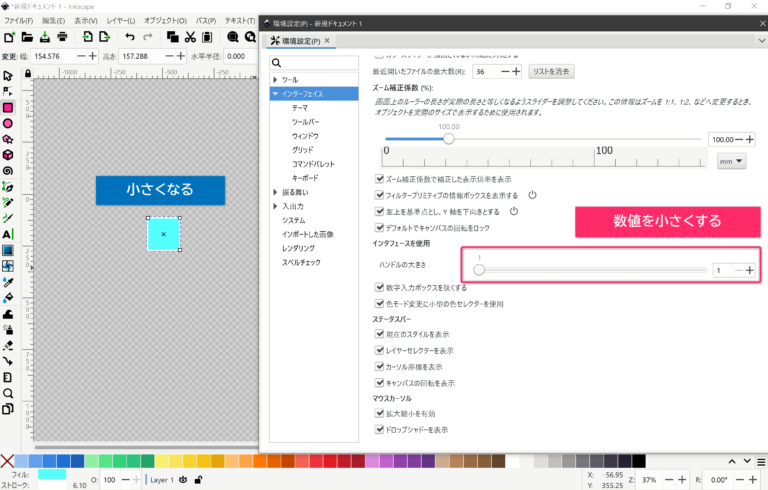Select the Star polygon tool

point(8,139)
